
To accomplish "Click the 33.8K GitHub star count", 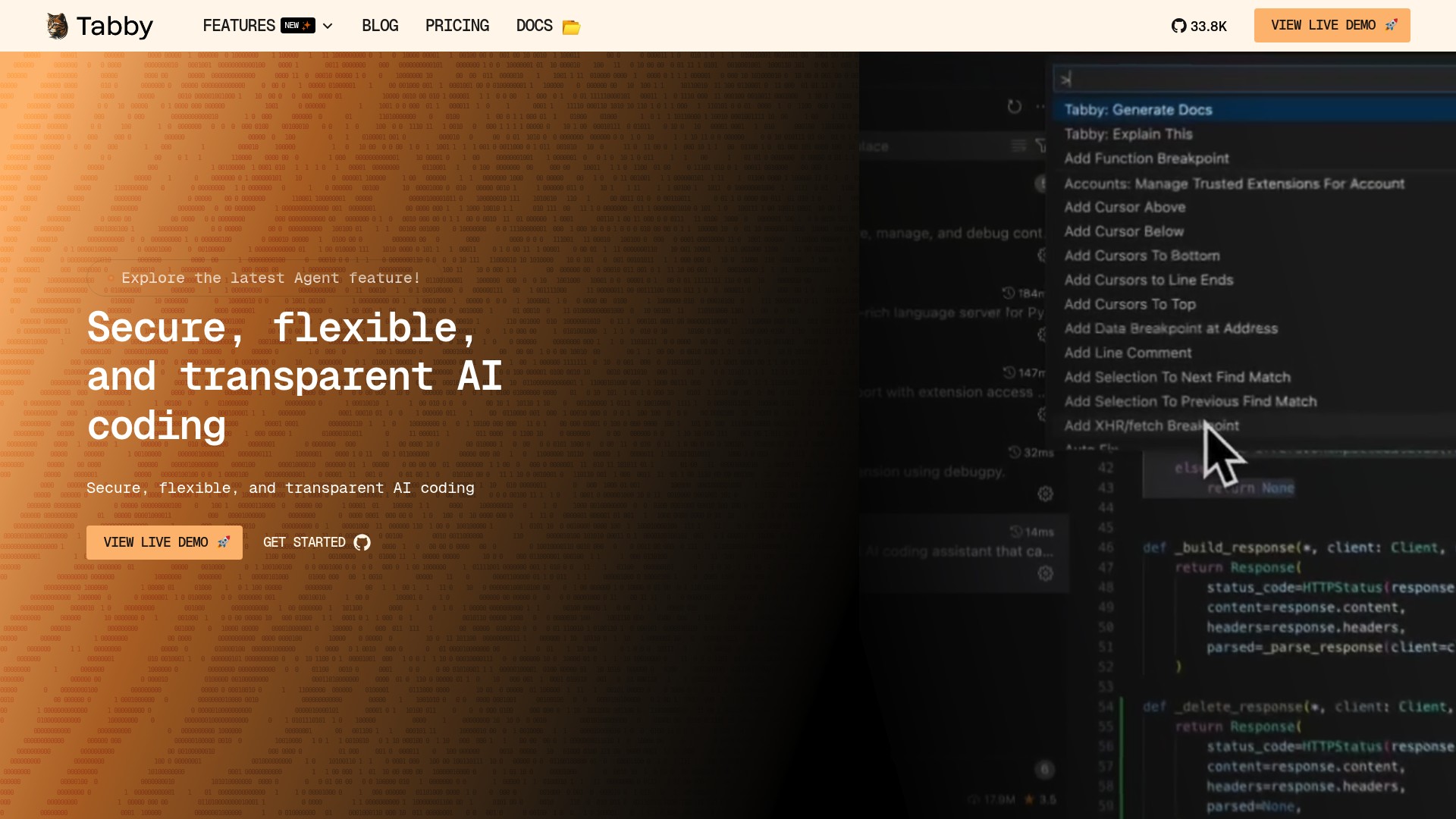I will 1209,27.
